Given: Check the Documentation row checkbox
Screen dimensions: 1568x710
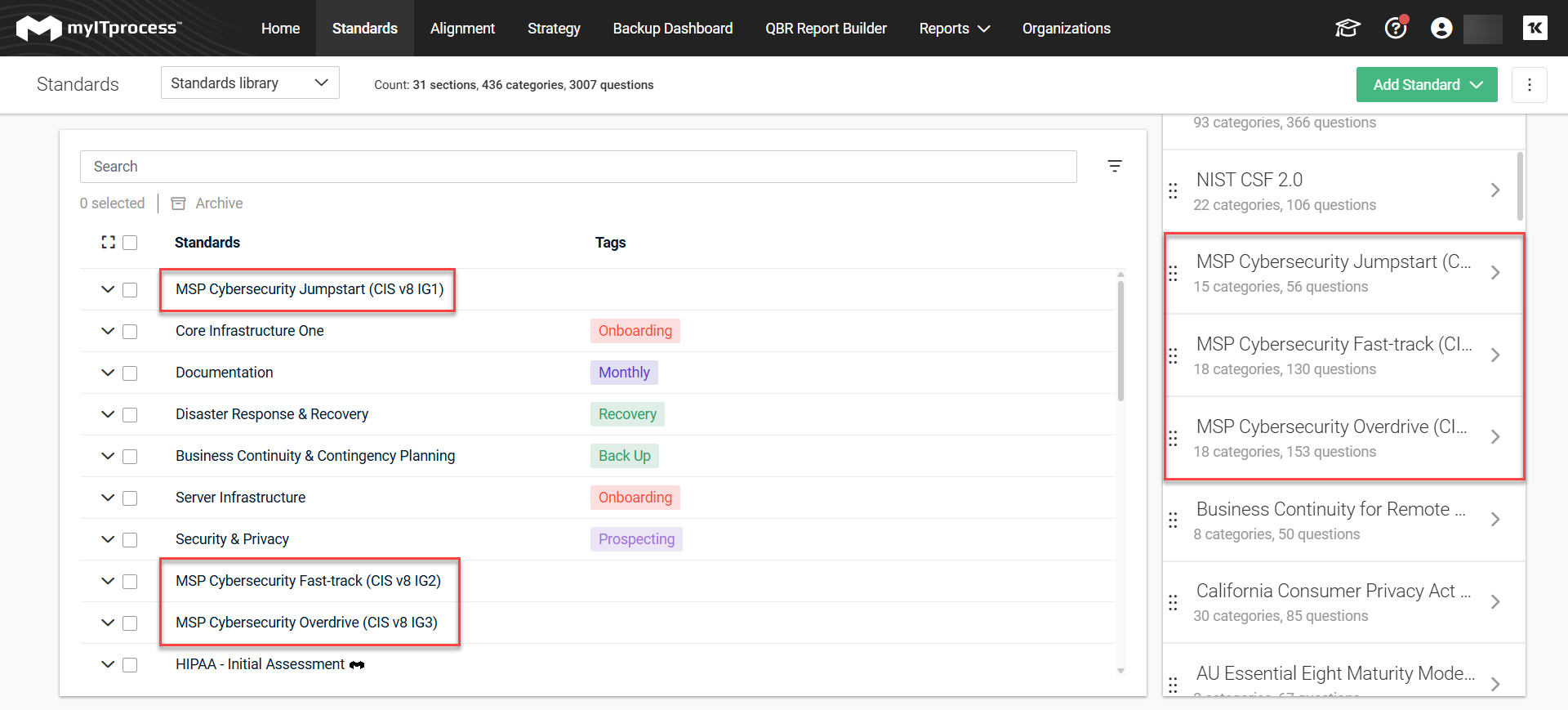Looking at the screenshot, I should click(x=130, y=373).
